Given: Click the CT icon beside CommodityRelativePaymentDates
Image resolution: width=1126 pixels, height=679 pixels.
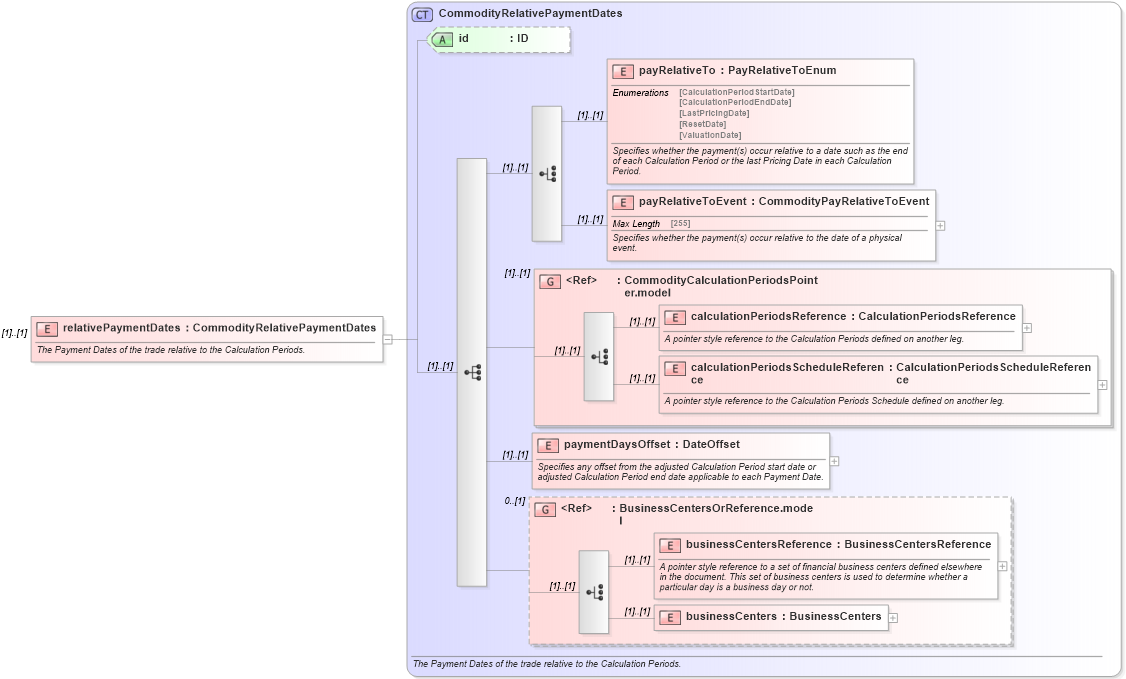Looking at the screenshot, I should (x=422, y=14).
